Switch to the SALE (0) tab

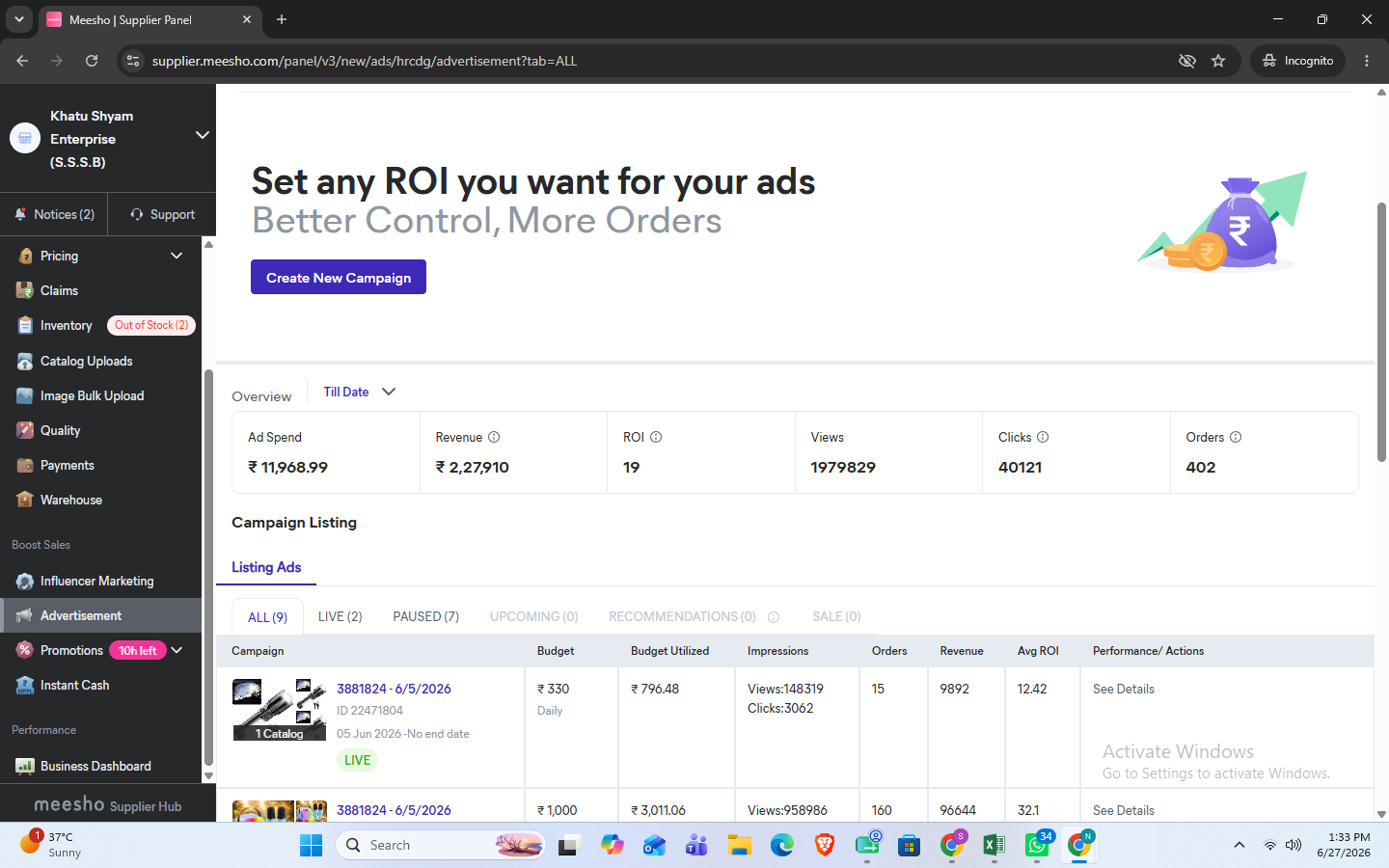pyautogui.click(x=836, y=617)
